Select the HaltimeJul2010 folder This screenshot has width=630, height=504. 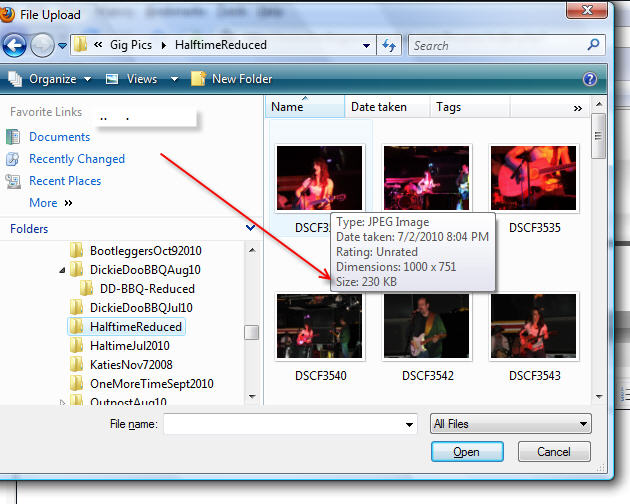pos(130,346)
